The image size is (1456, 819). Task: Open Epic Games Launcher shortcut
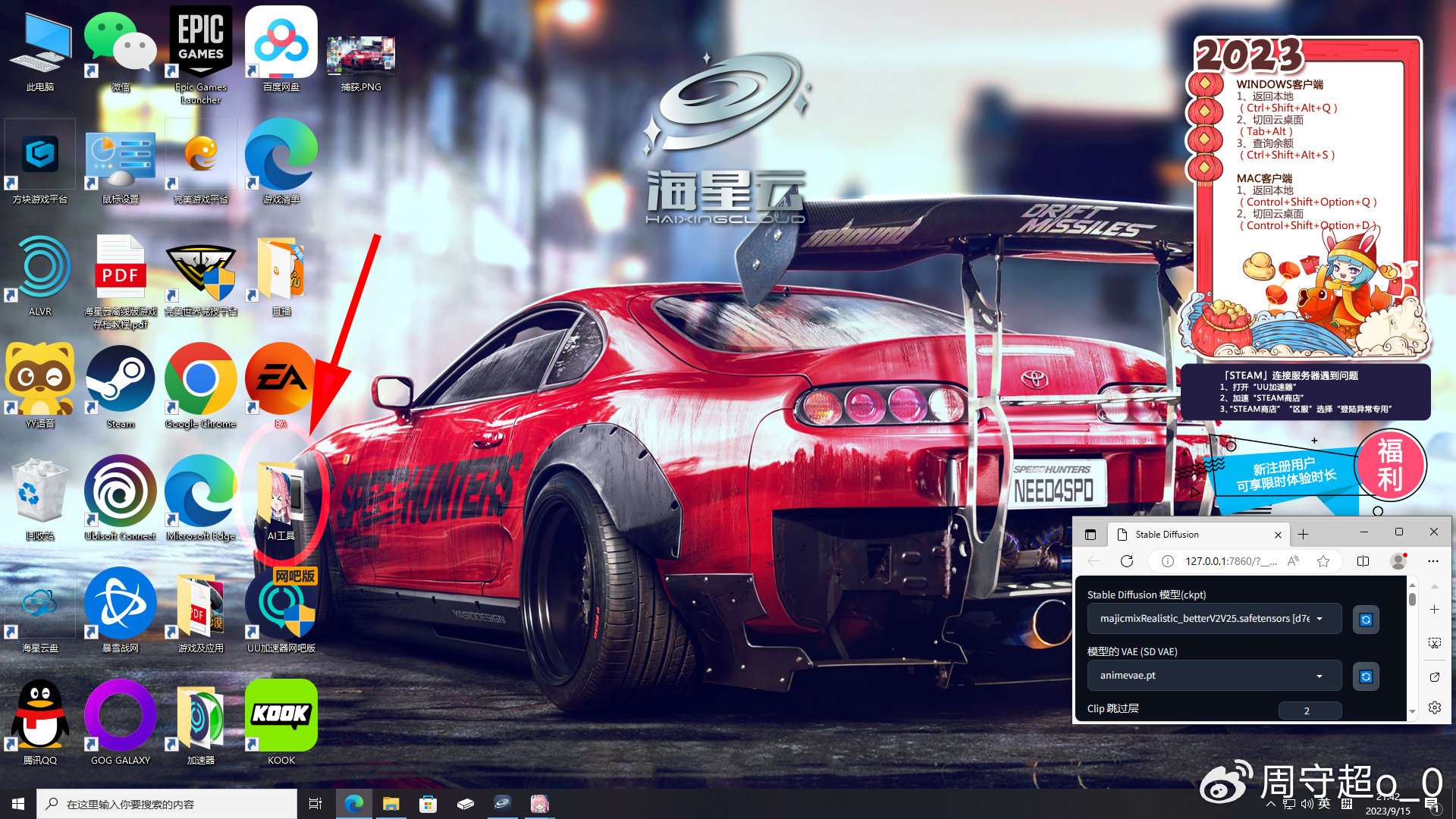201,55
